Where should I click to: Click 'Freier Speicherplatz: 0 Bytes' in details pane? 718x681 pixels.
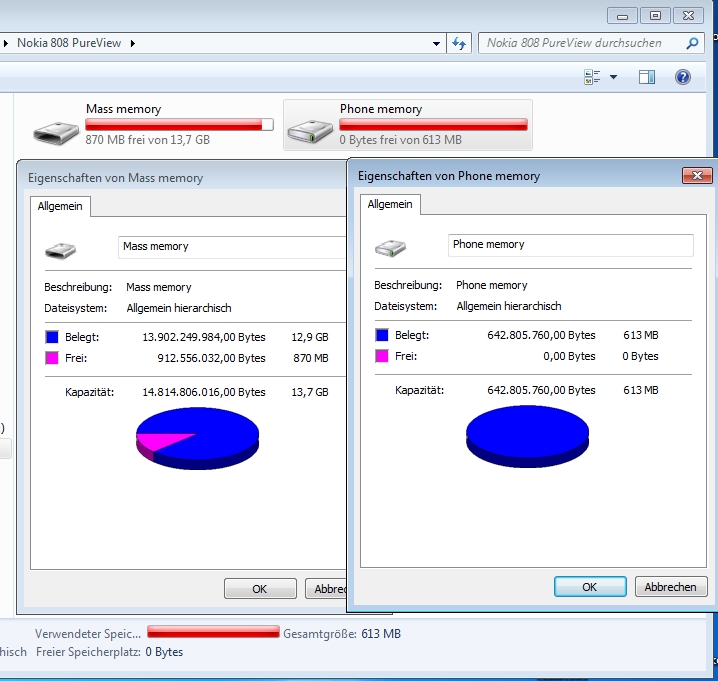pyautogui.click(x=109, y=652)
